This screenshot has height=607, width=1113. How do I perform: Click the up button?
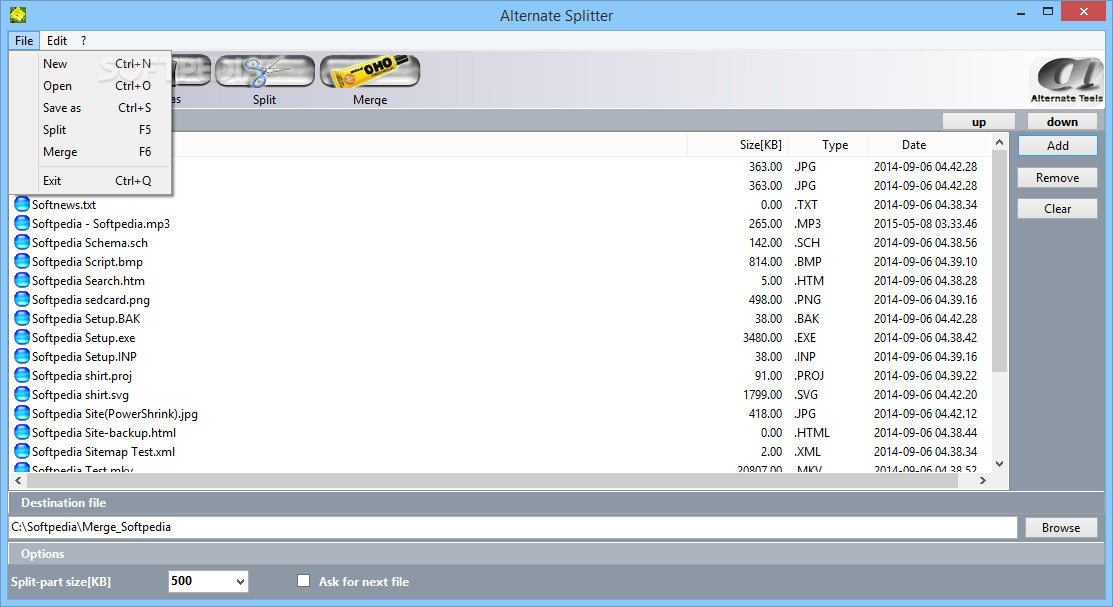coord(979,121)
